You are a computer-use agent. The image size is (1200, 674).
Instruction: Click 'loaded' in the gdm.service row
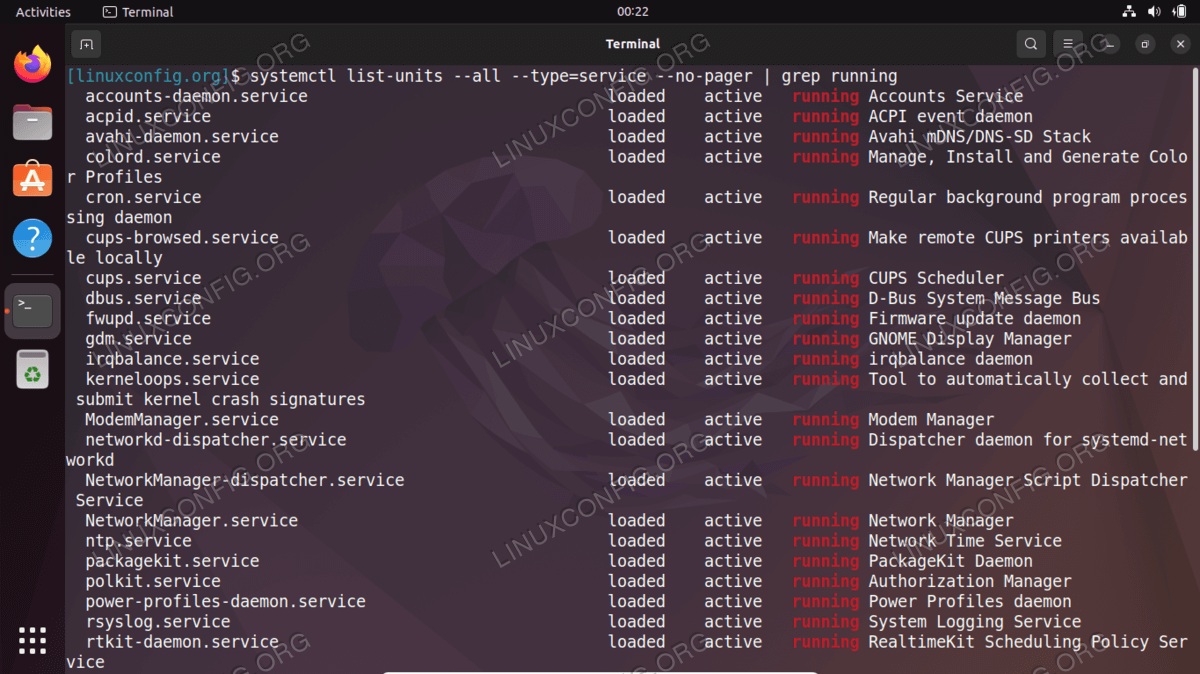click(637, 339)
